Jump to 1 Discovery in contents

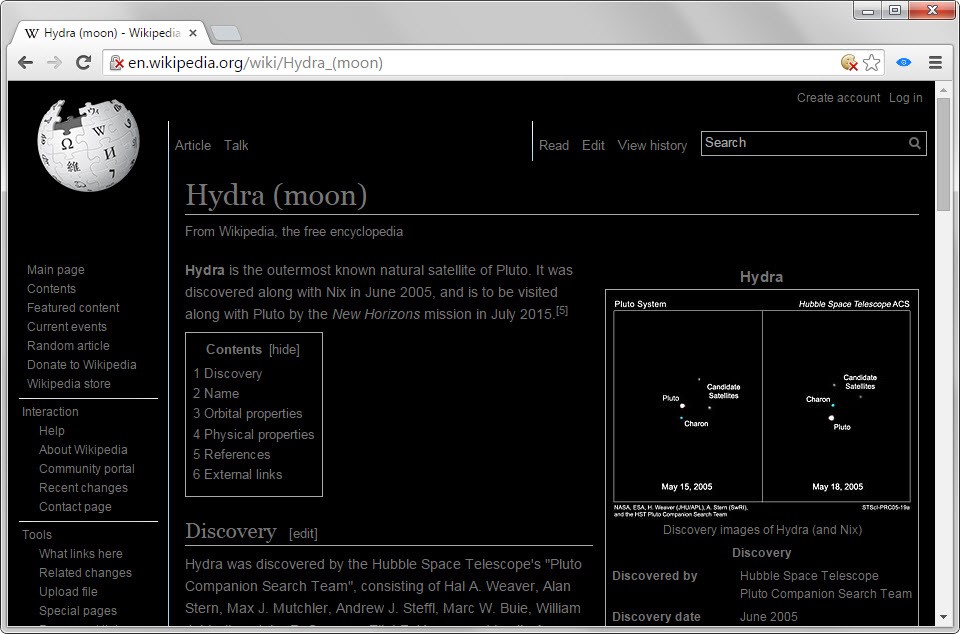pos(227,373)
